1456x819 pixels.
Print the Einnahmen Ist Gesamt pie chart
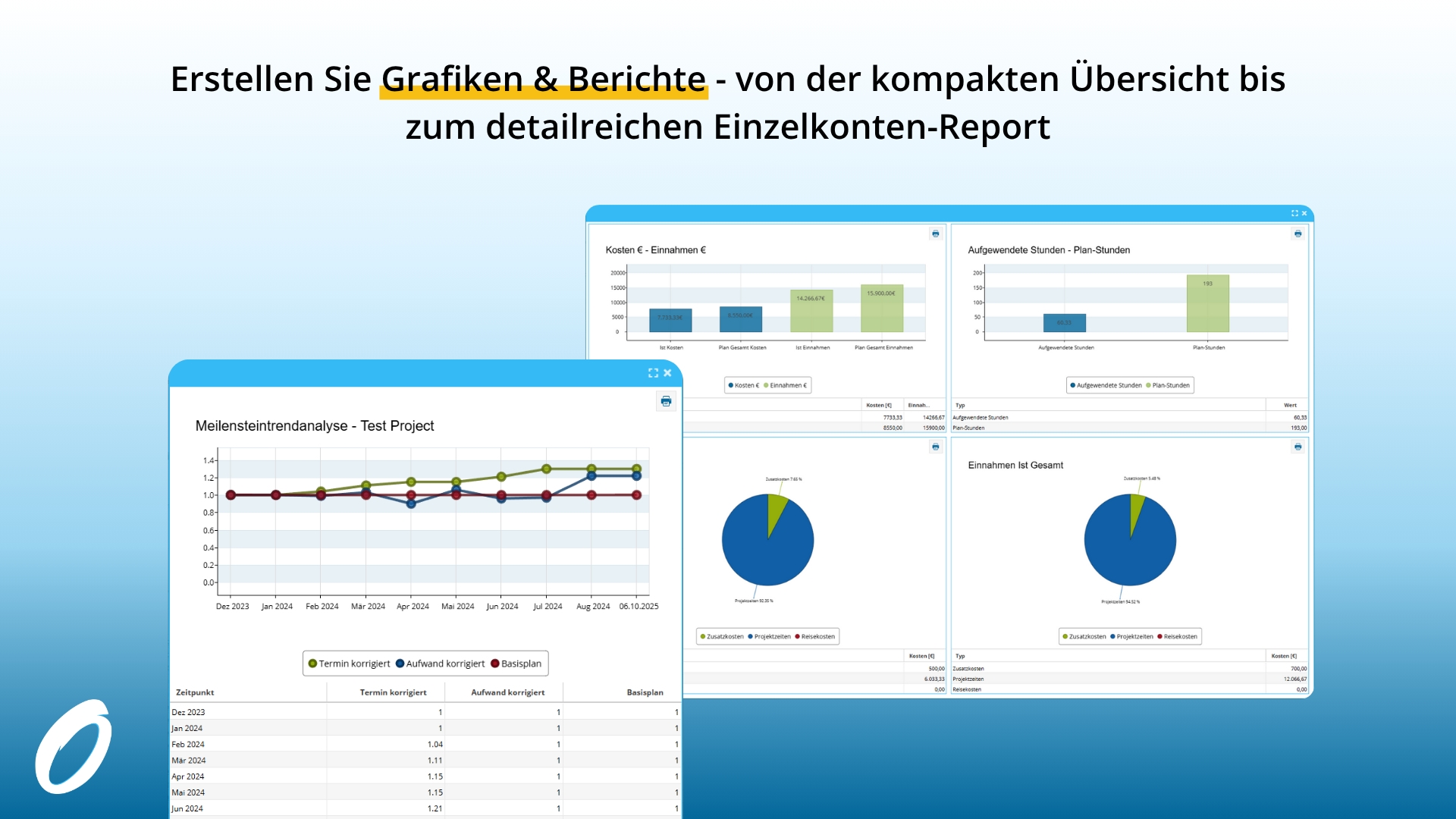[1298, 447]
